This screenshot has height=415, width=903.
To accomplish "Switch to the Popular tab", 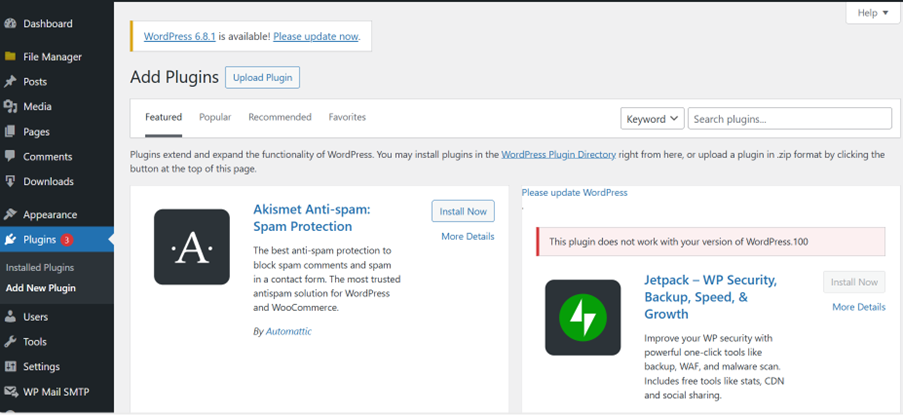I will [x=215, y=117].
